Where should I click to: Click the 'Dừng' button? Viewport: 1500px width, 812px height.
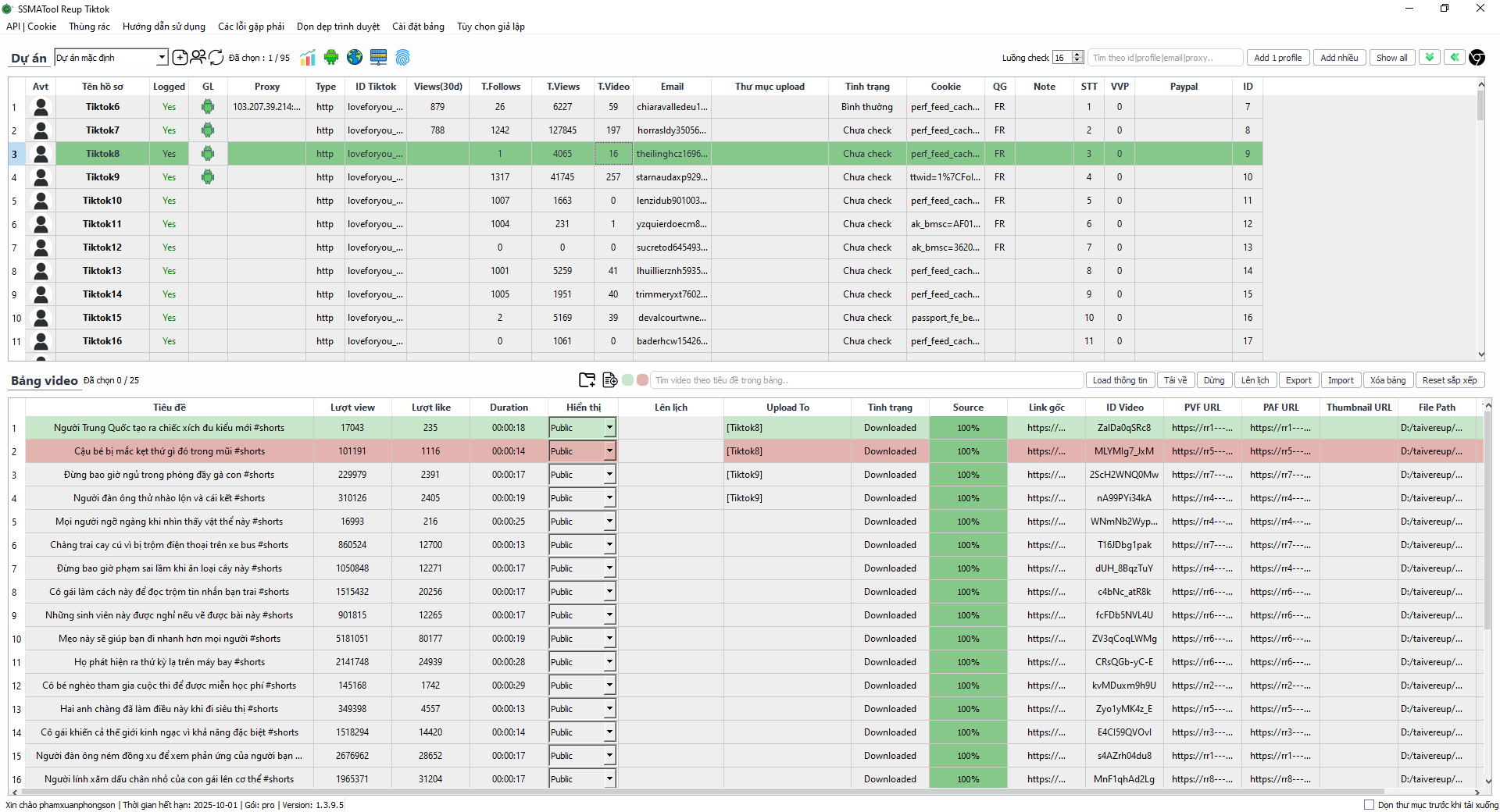click(x=1214, y=380)
